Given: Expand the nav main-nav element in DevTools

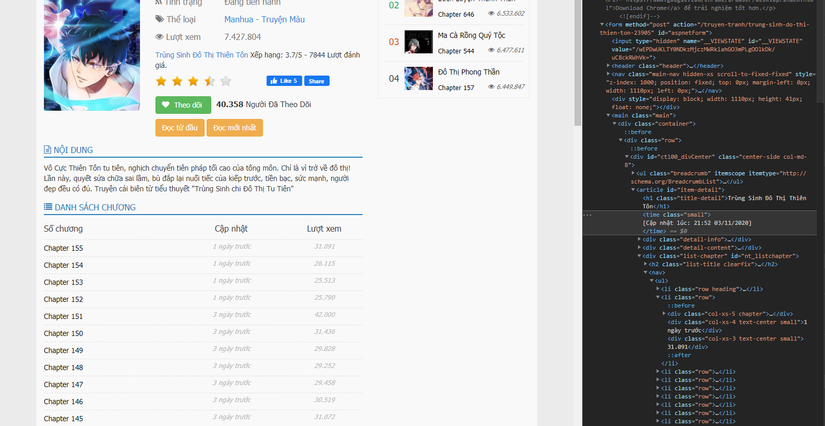Looking at the screenshot, I should tap(608, 74).
